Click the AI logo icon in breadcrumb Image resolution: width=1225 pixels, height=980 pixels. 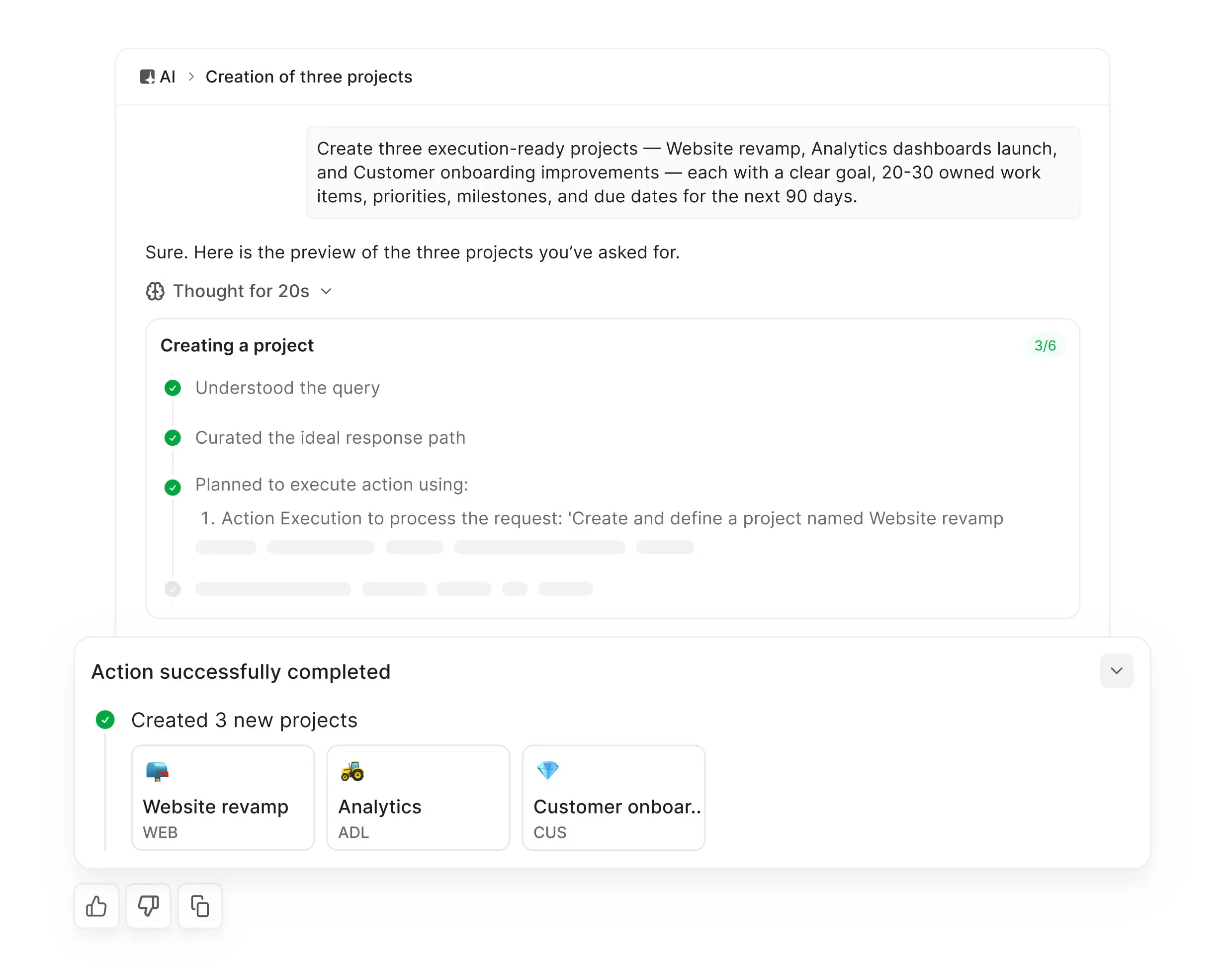[147, 77]
